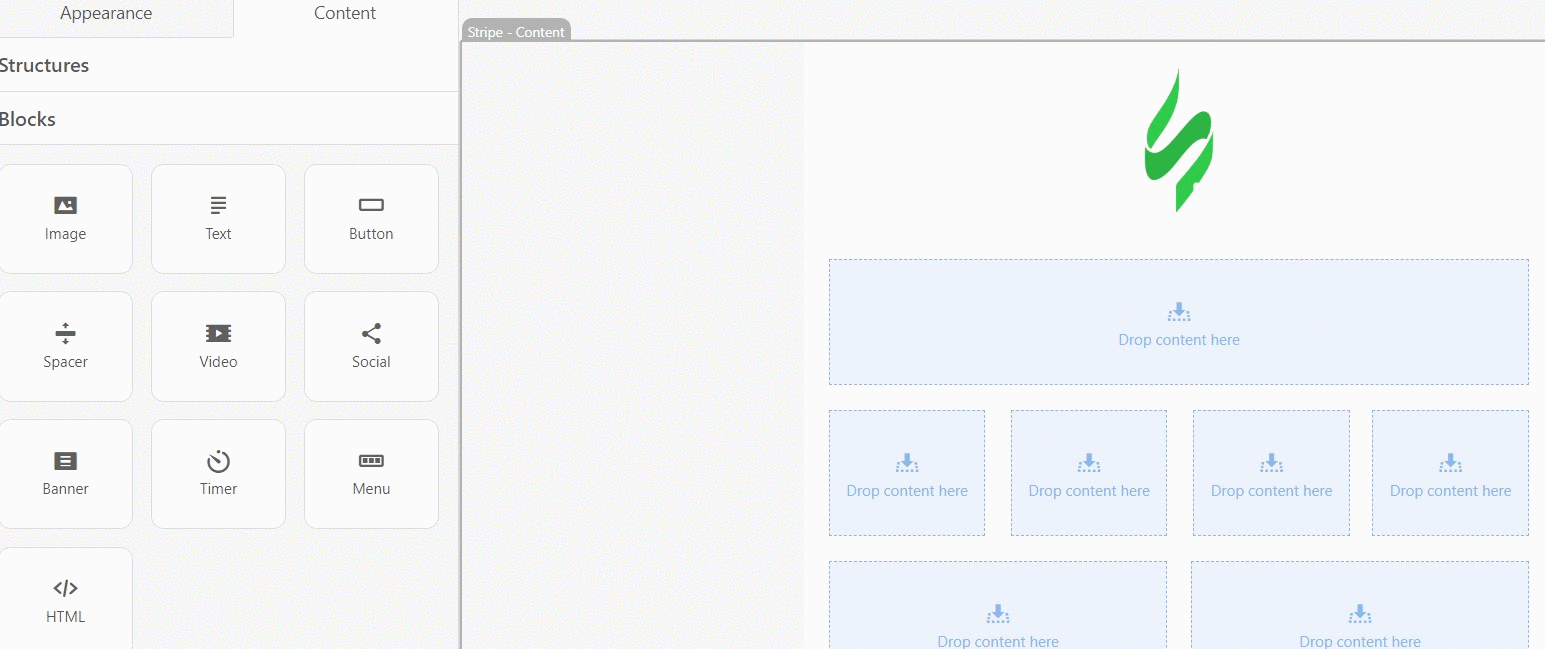Select the Spacer block icon
This screenshot has height=649, width=1545.
tap(65, 333)
